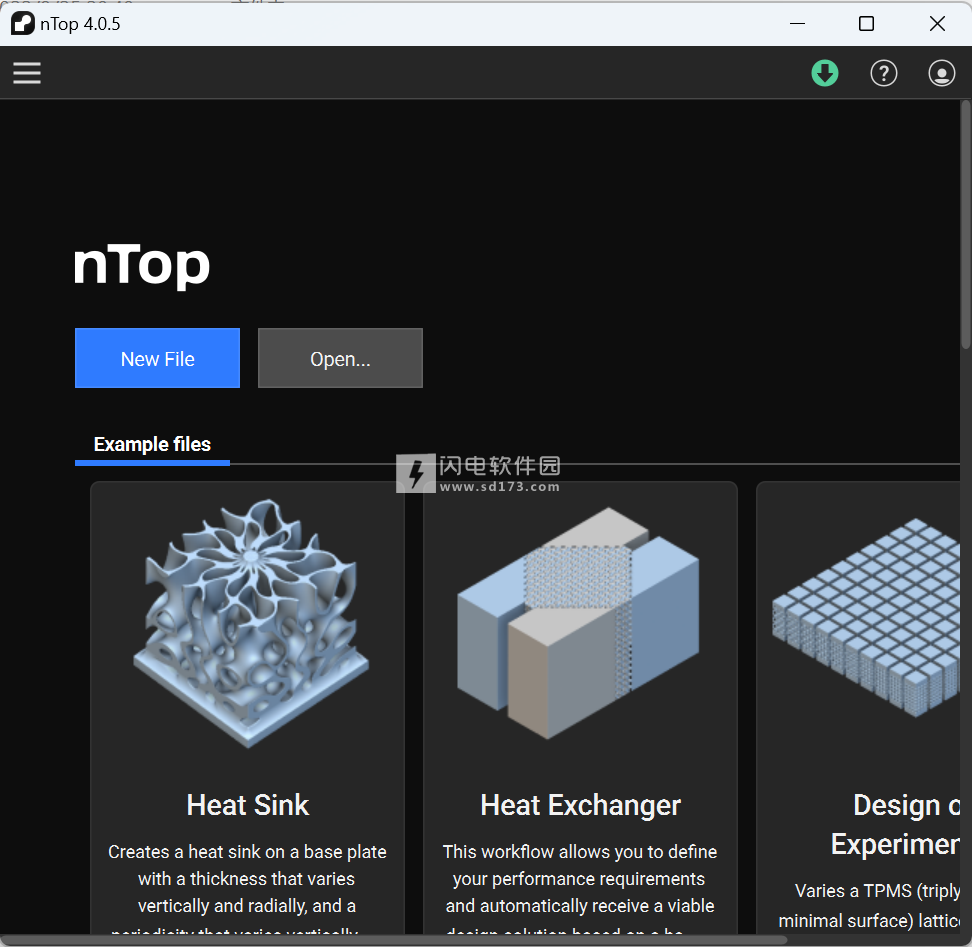Click the Heat Sink card title
Viewport: 972px width, 947px height.
[248, 805]
